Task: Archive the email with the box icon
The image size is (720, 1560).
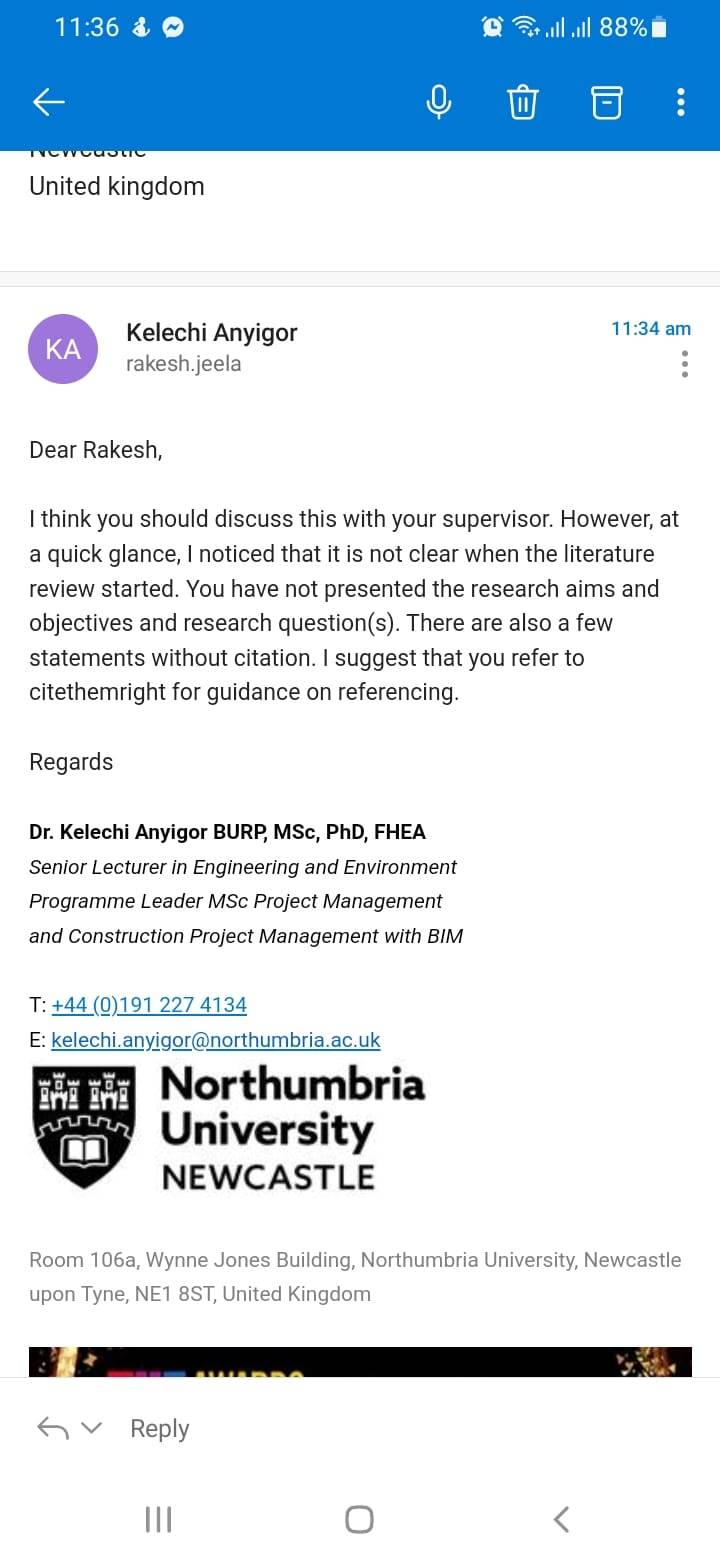Action: pyautogui.click(x=606, y=102)
